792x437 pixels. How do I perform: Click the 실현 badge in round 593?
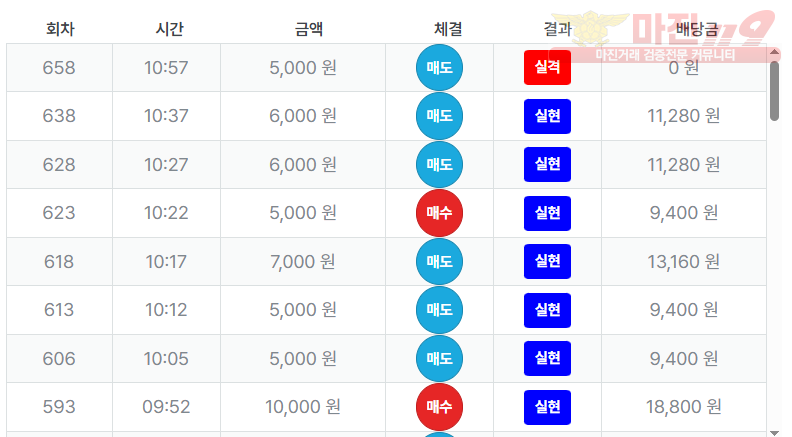coord(547,407)
